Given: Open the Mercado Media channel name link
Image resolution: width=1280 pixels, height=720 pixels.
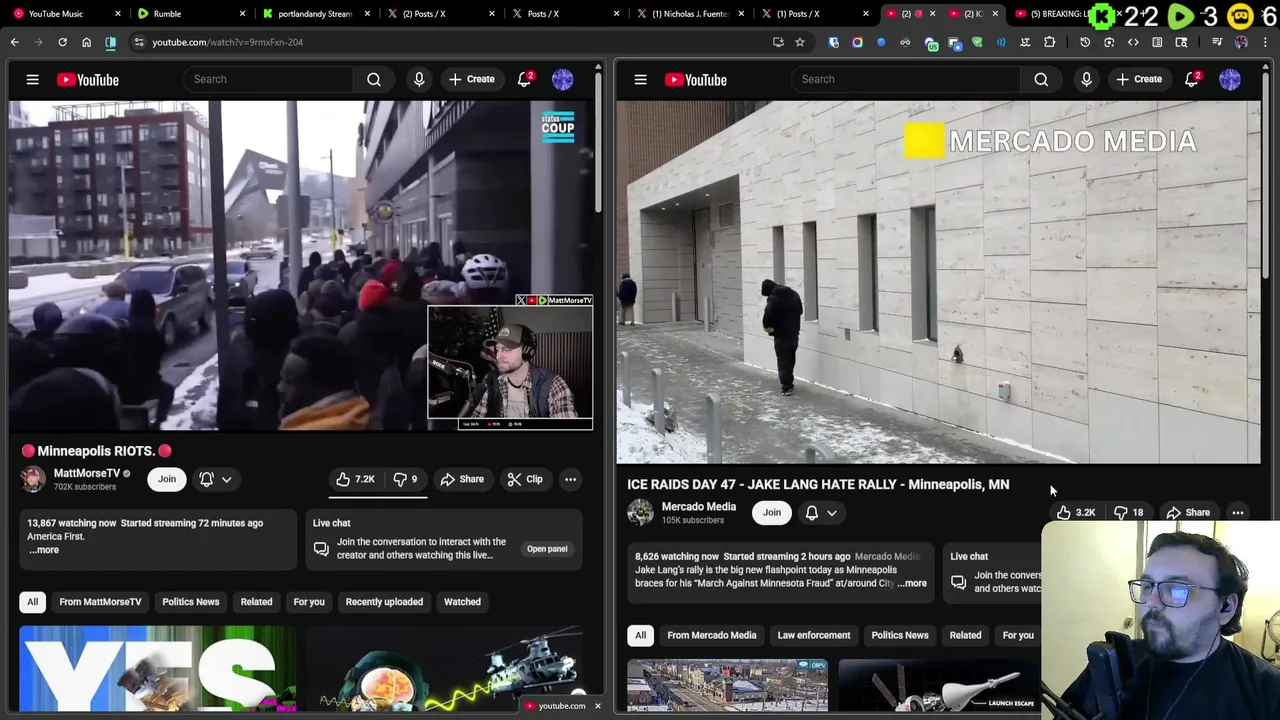Looking at the screenshot, I should 698,506.
